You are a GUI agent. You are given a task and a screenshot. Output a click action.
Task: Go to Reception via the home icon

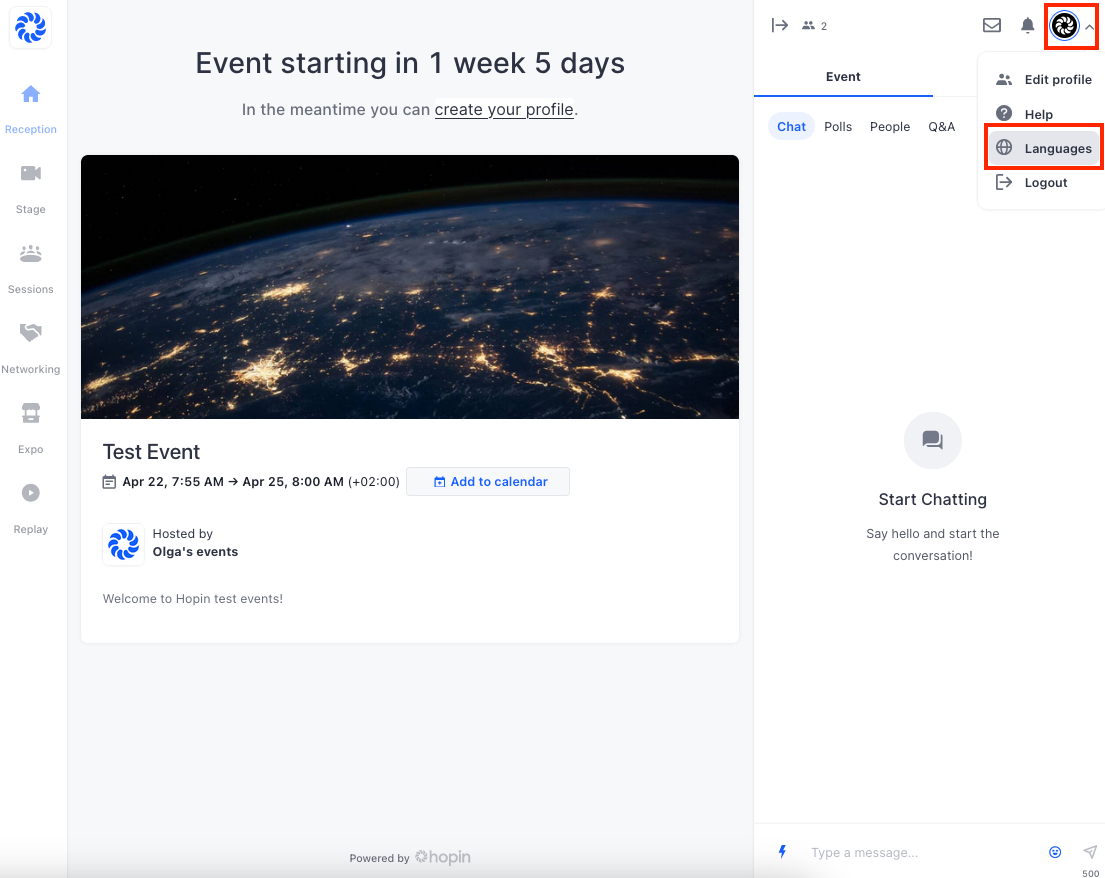click(30, 94)
